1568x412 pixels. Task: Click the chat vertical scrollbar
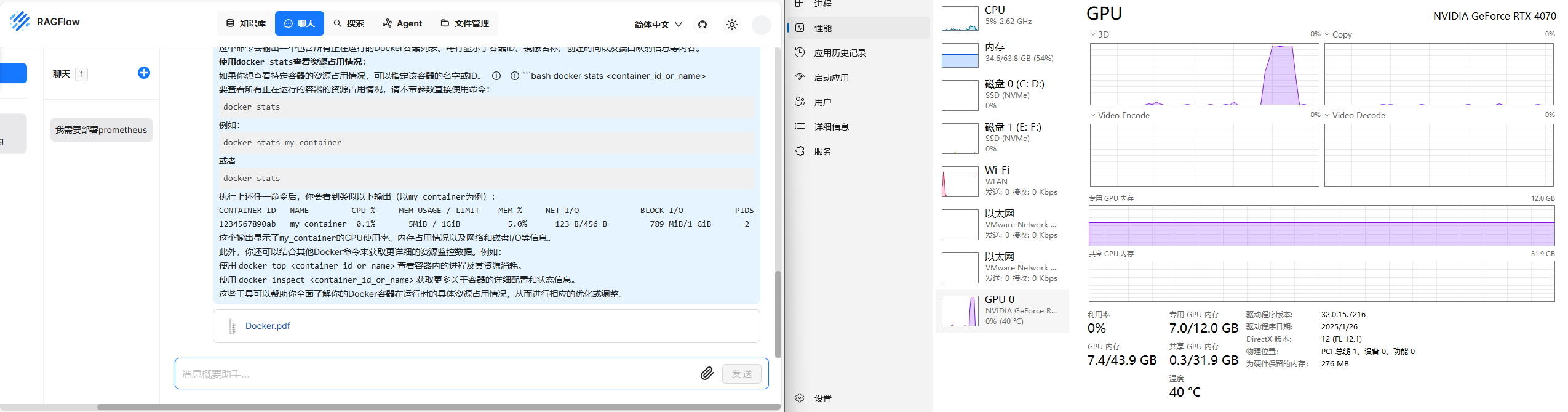778,314
